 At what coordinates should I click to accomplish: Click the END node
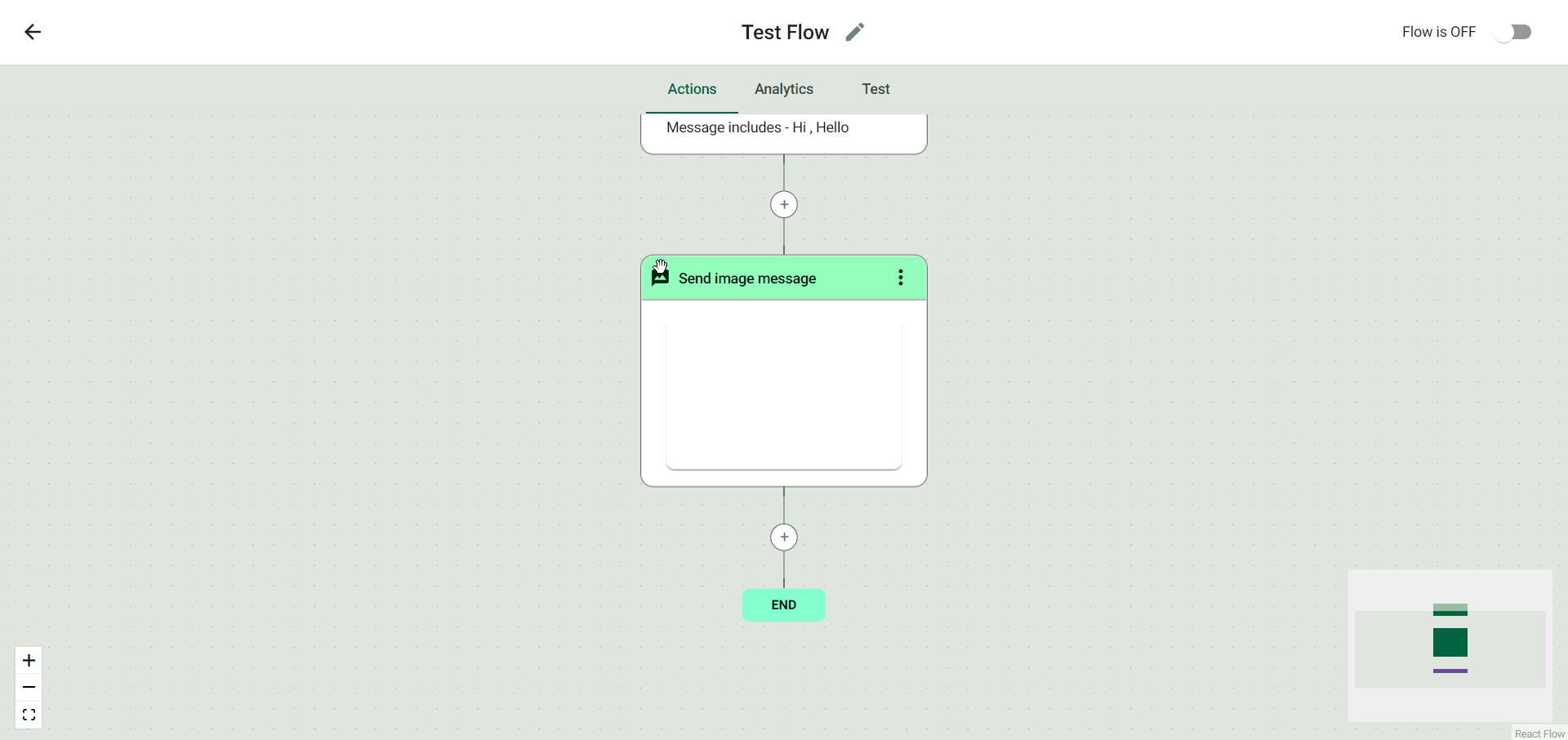(x=784, y=605)
